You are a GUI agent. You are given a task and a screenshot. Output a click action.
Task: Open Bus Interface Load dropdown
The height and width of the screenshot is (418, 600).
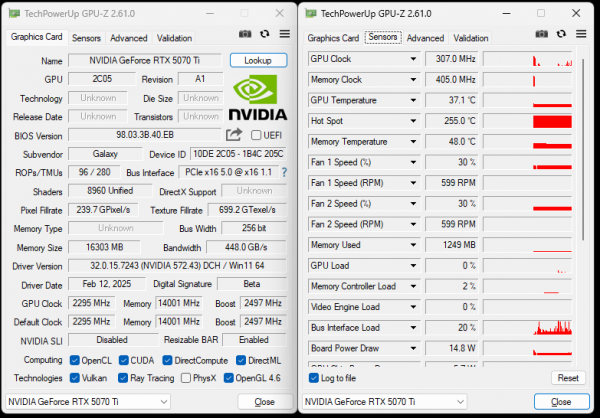(413, 328)
